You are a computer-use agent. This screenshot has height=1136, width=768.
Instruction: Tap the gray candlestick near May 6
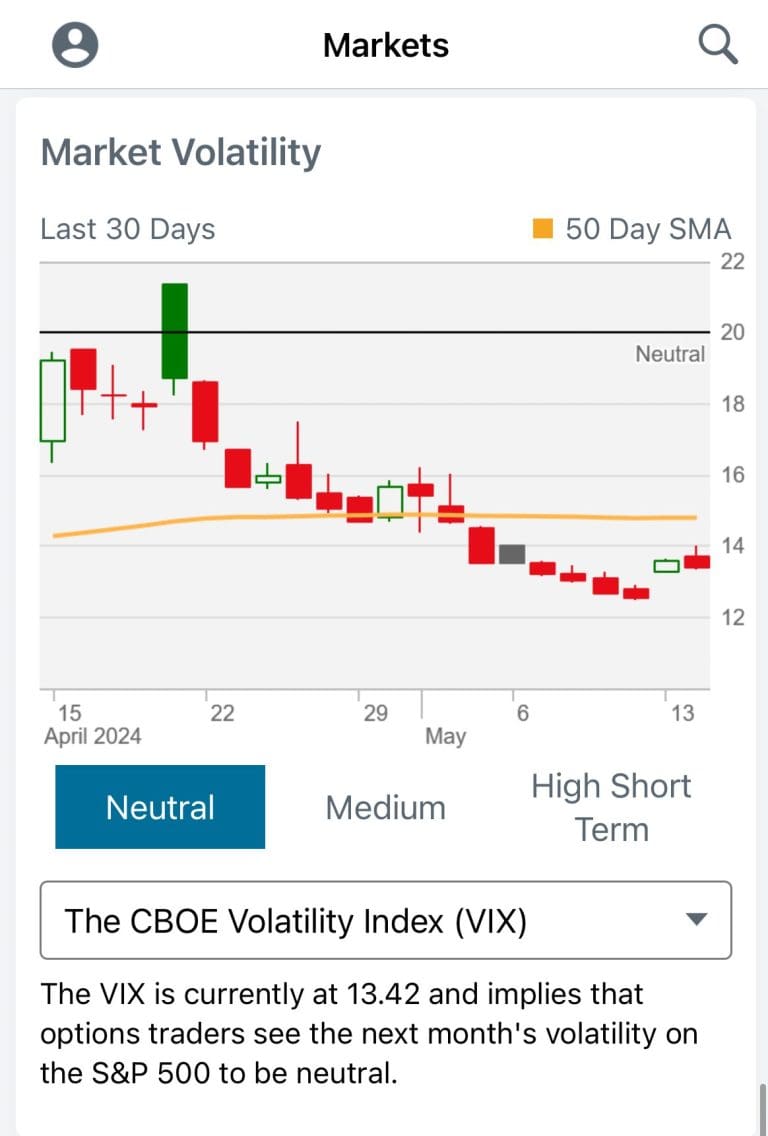pos(512,554)
